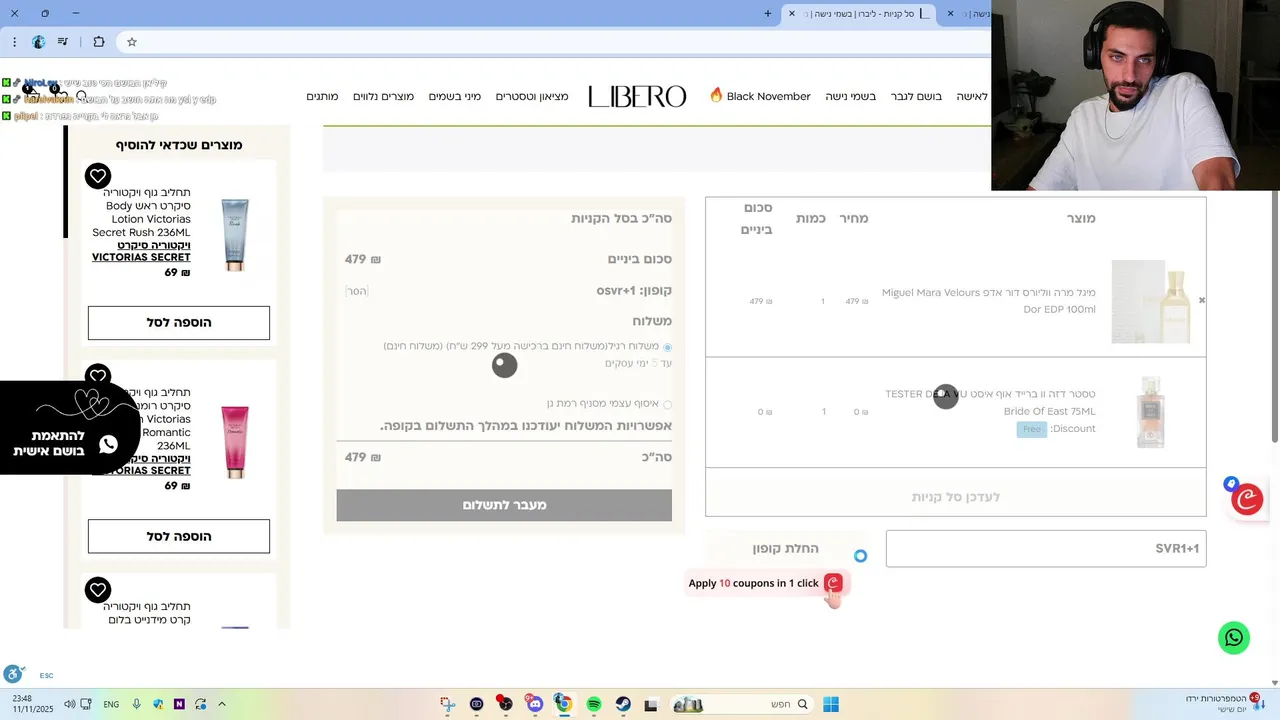Click the Apply 10 coupons red icon

pos(834,583)
